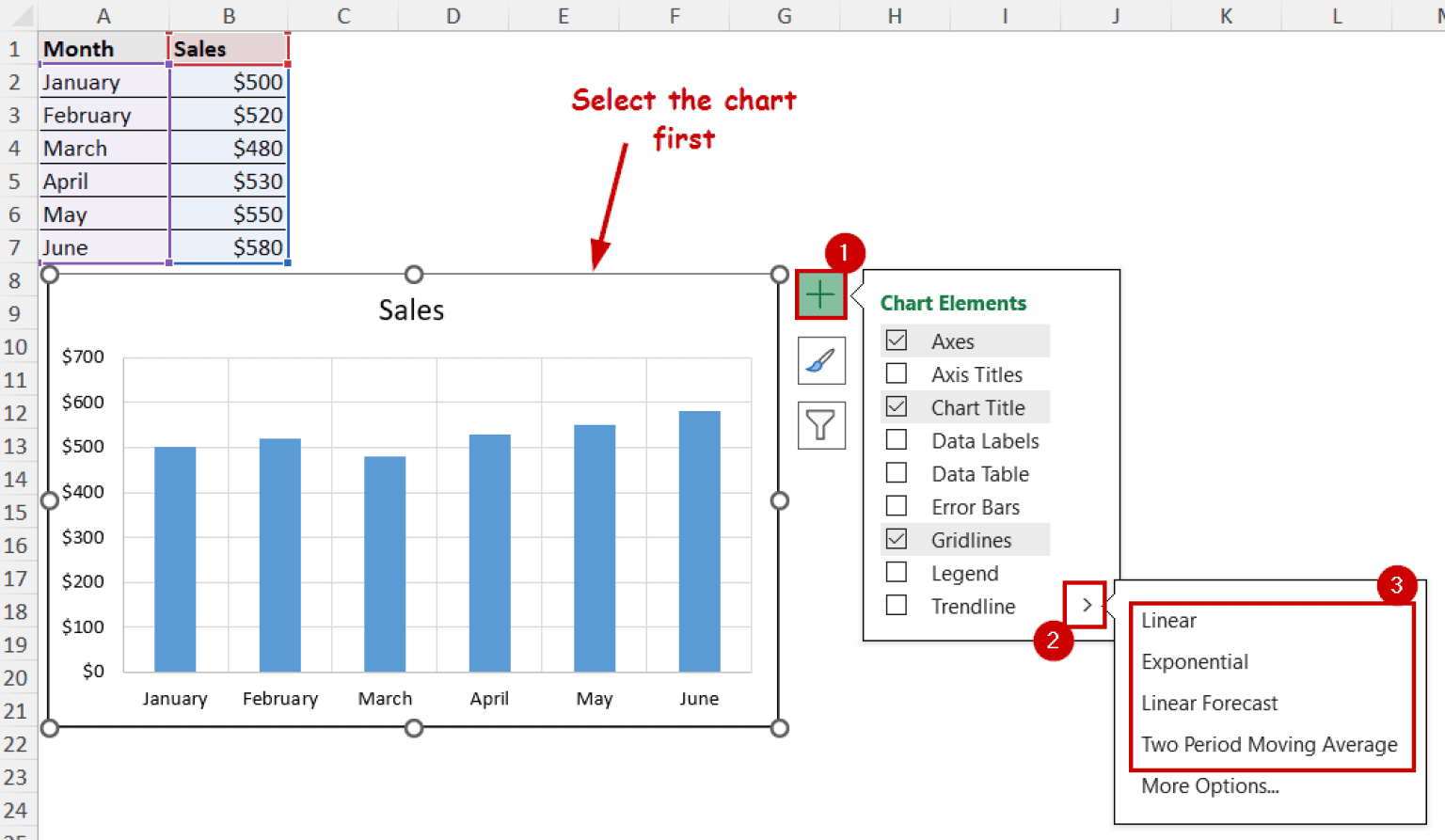Viewport: 1445px width, 840px height.
Task: Open More Options for trendlines
Action: (x=1210, y=785)
